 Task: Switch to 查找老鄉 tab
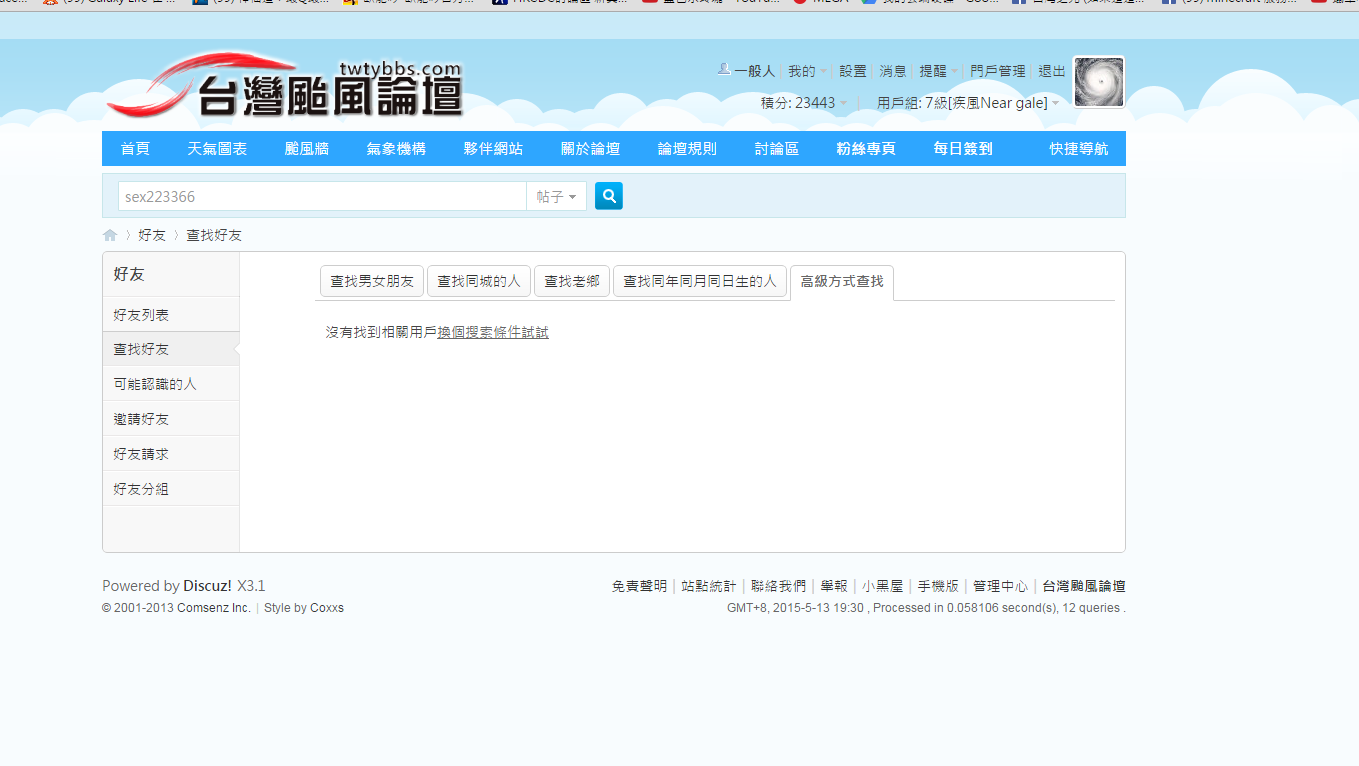tap(572, 281)
